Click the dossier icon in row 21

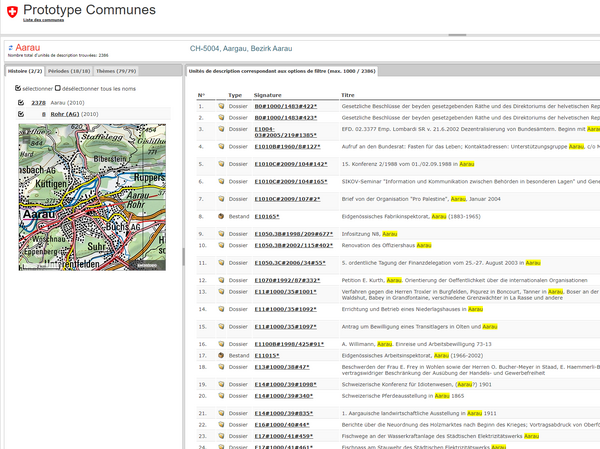221,413
